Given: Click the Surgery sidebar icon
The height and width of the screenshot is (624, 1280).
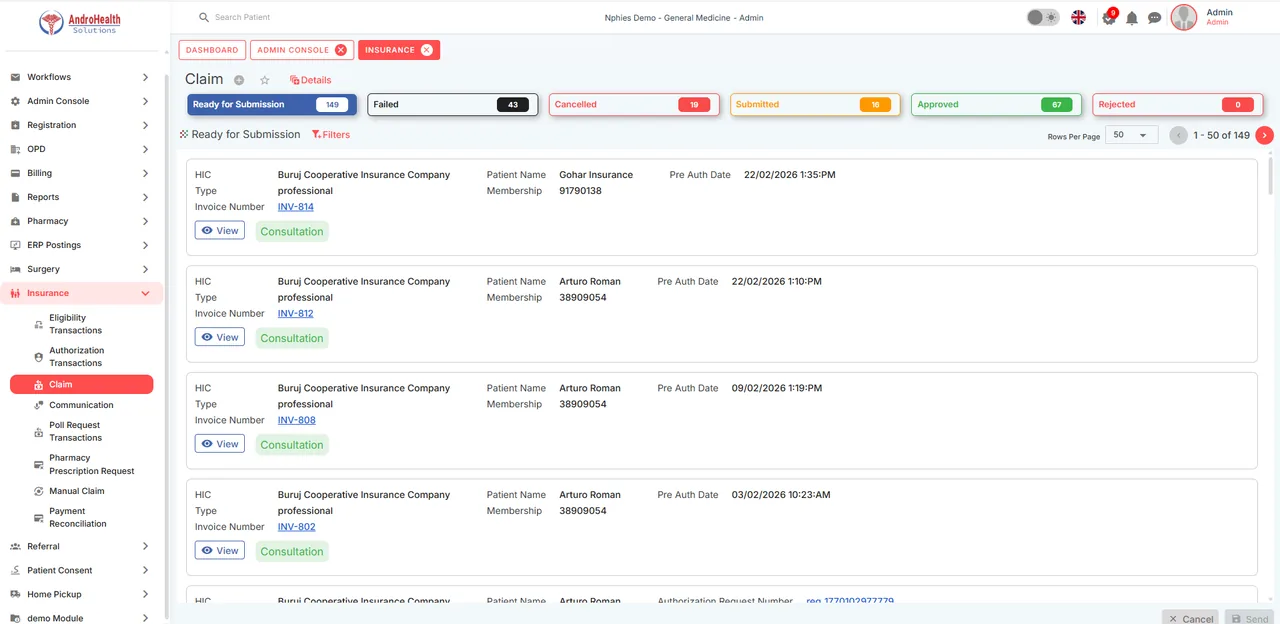Looking at the screenshot, I should point(15,269).
